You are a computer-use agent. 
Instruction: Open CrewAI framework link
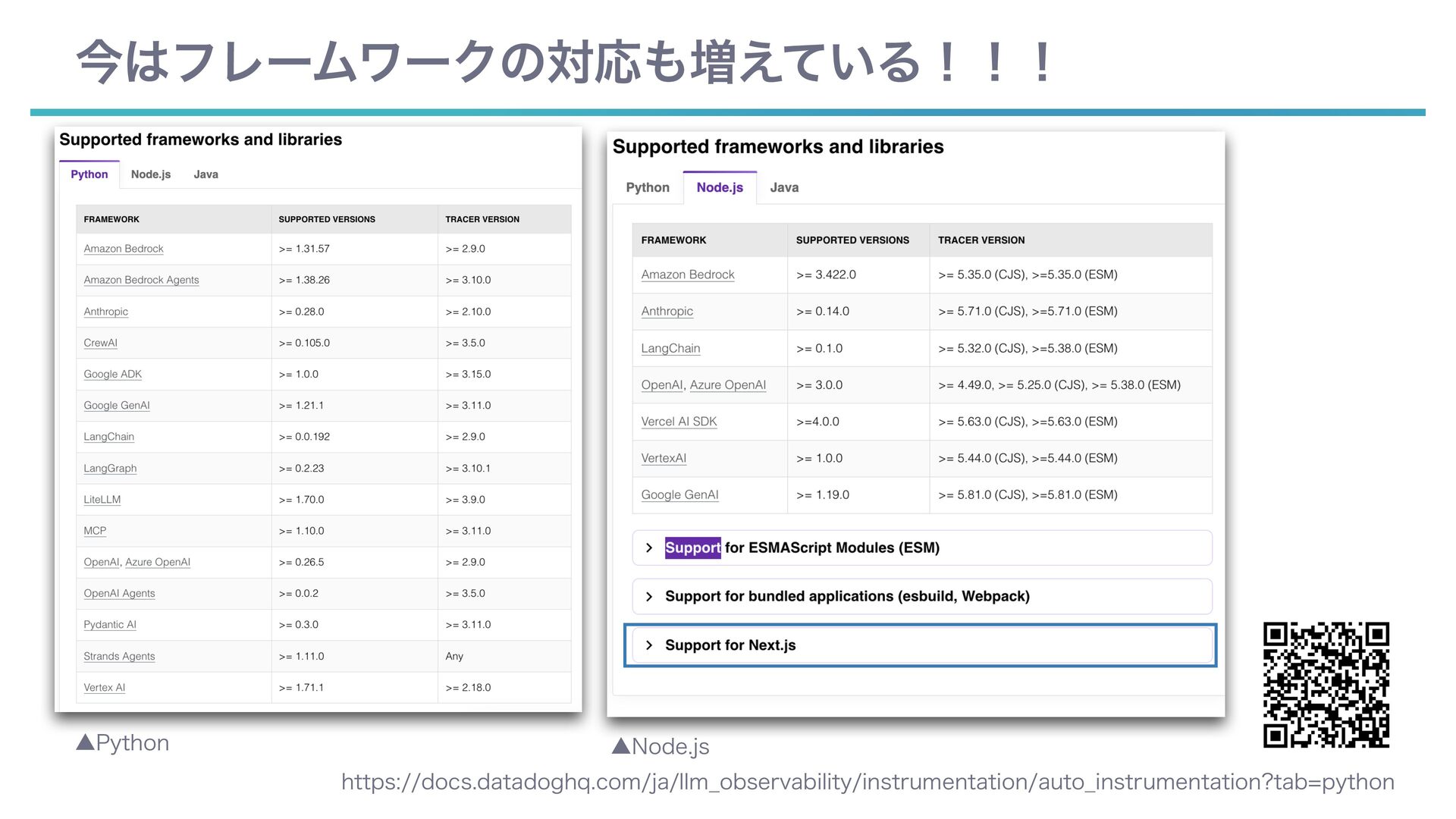[100, 343]
